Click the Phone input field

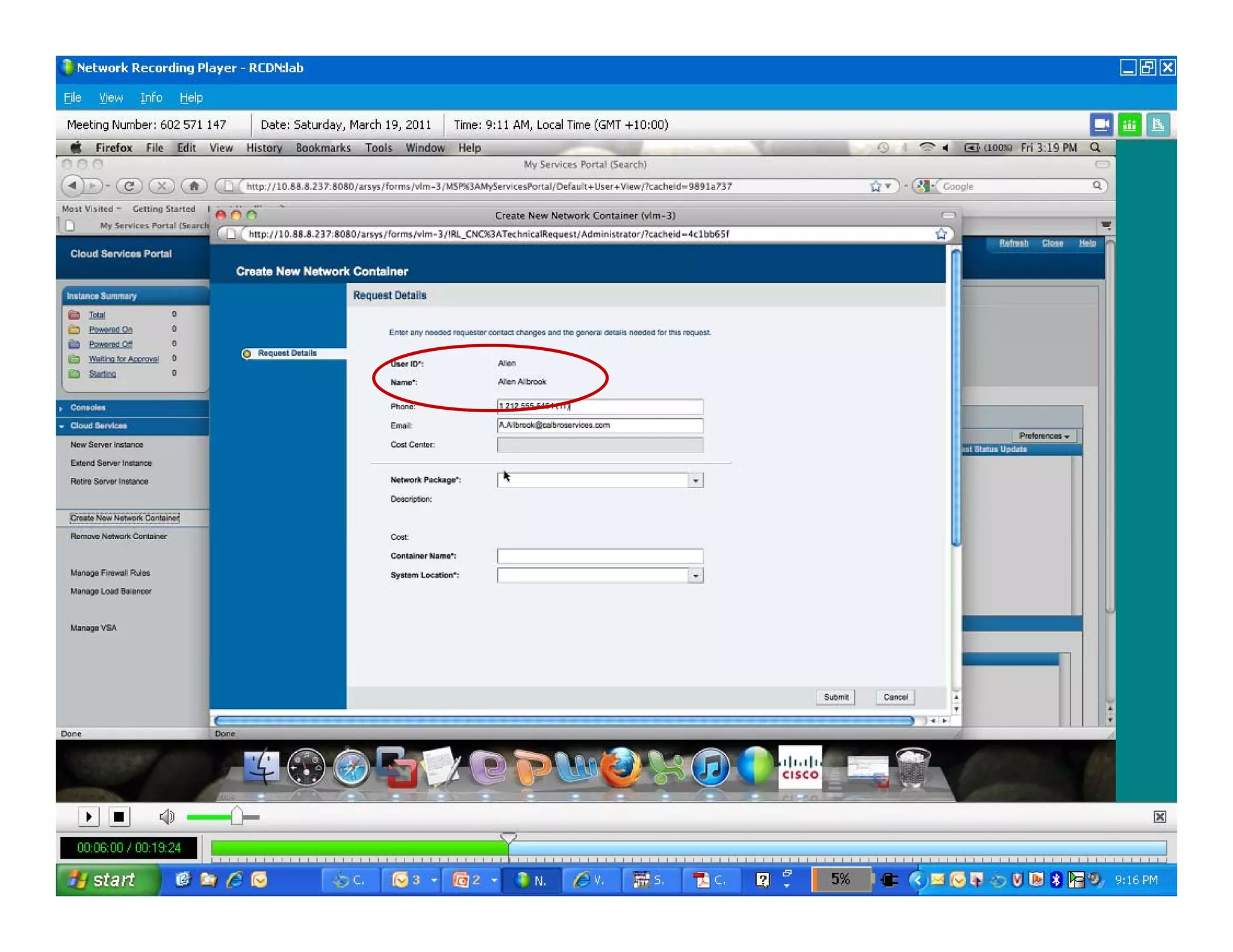[x=600, y=406]
